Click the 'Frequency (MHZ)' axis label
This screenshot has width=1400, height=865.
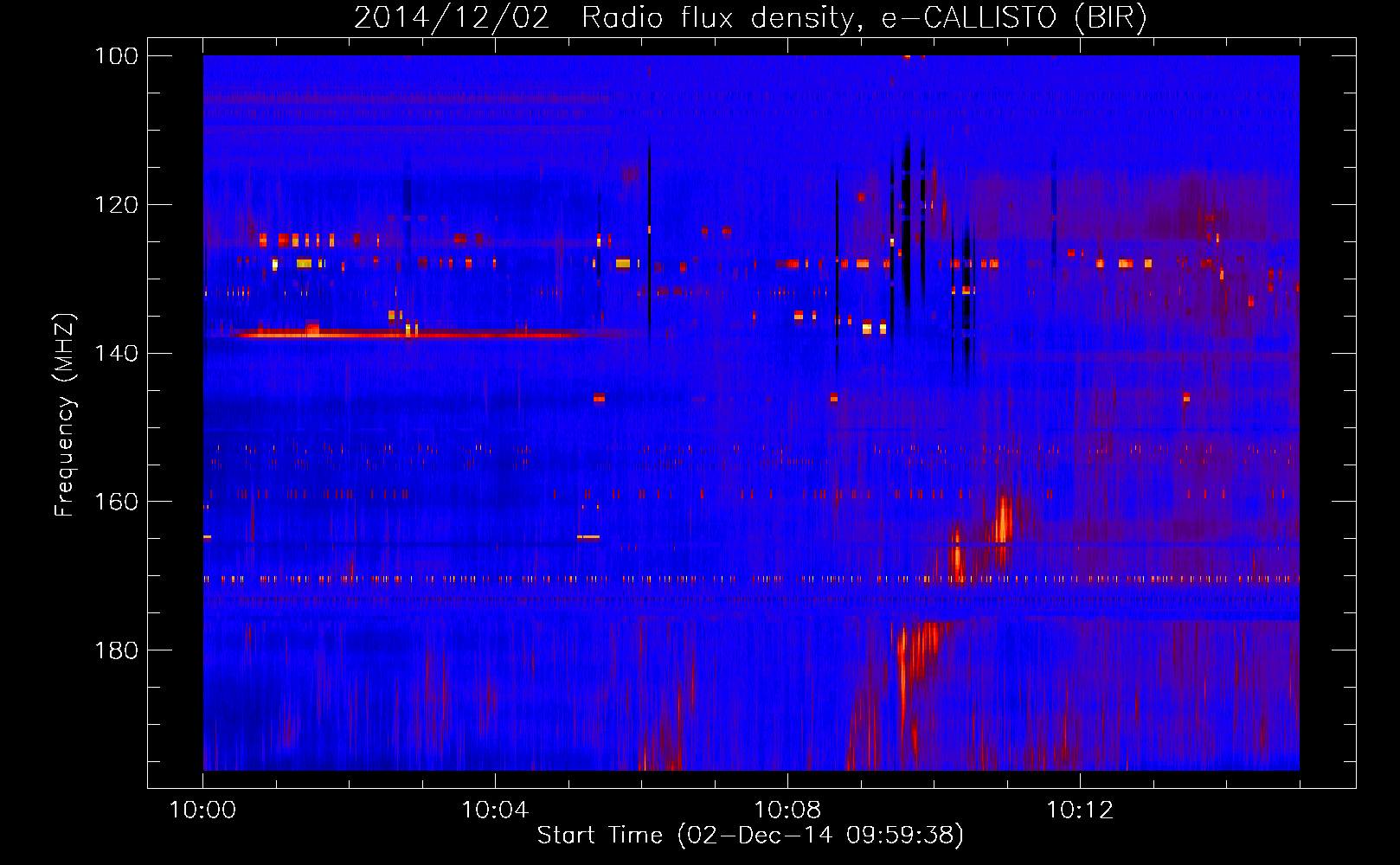click(65, 415)
